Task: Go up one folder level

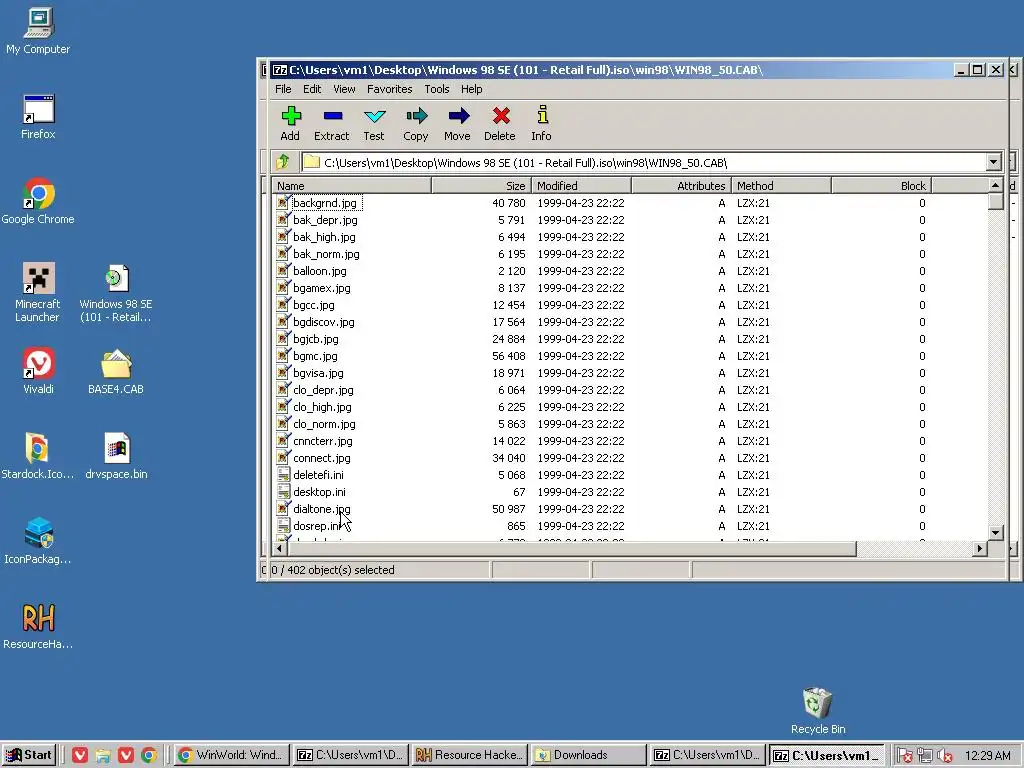Action: click(283, 162)
